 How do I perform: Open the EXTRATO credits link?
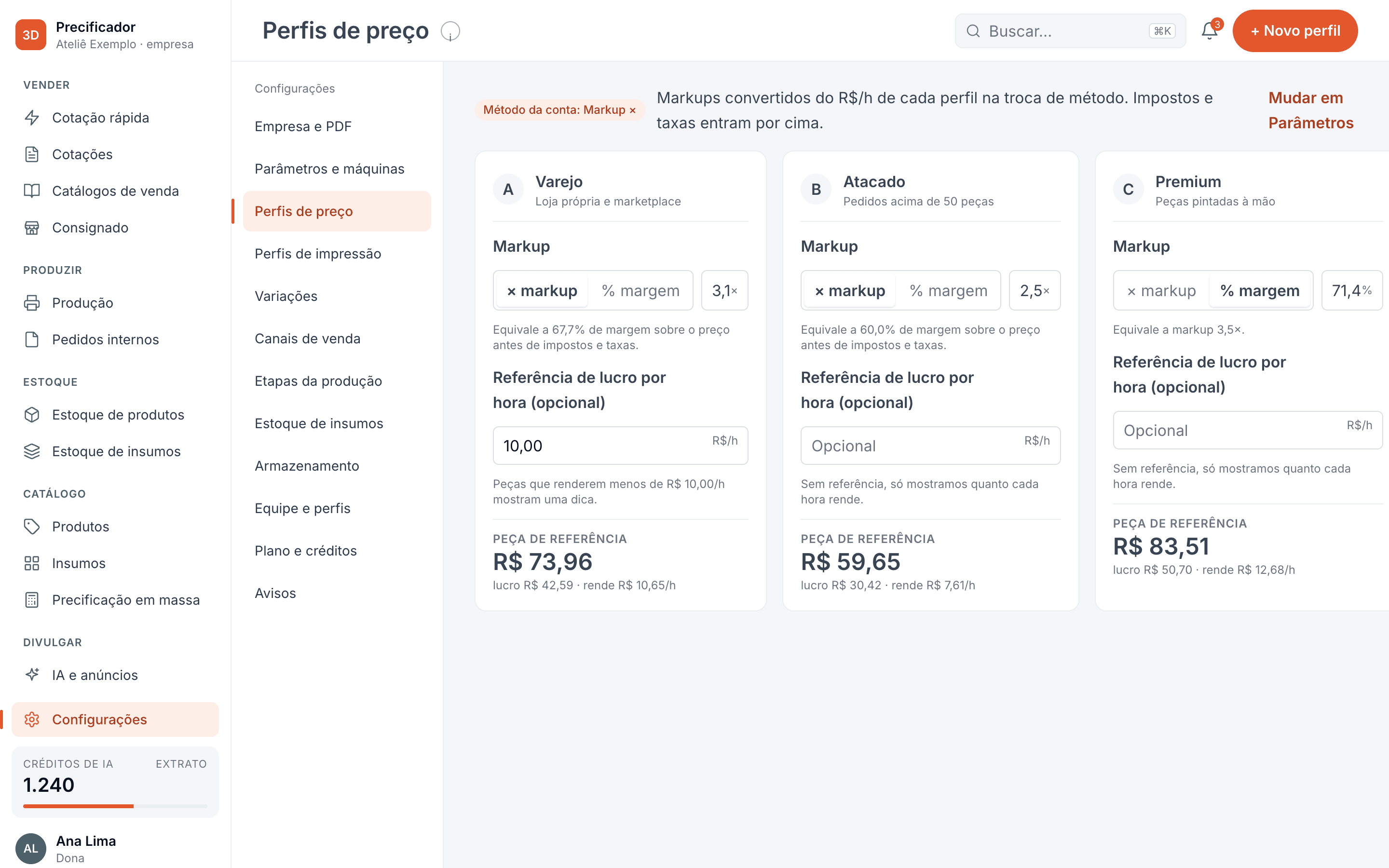[x=181, y=764]
